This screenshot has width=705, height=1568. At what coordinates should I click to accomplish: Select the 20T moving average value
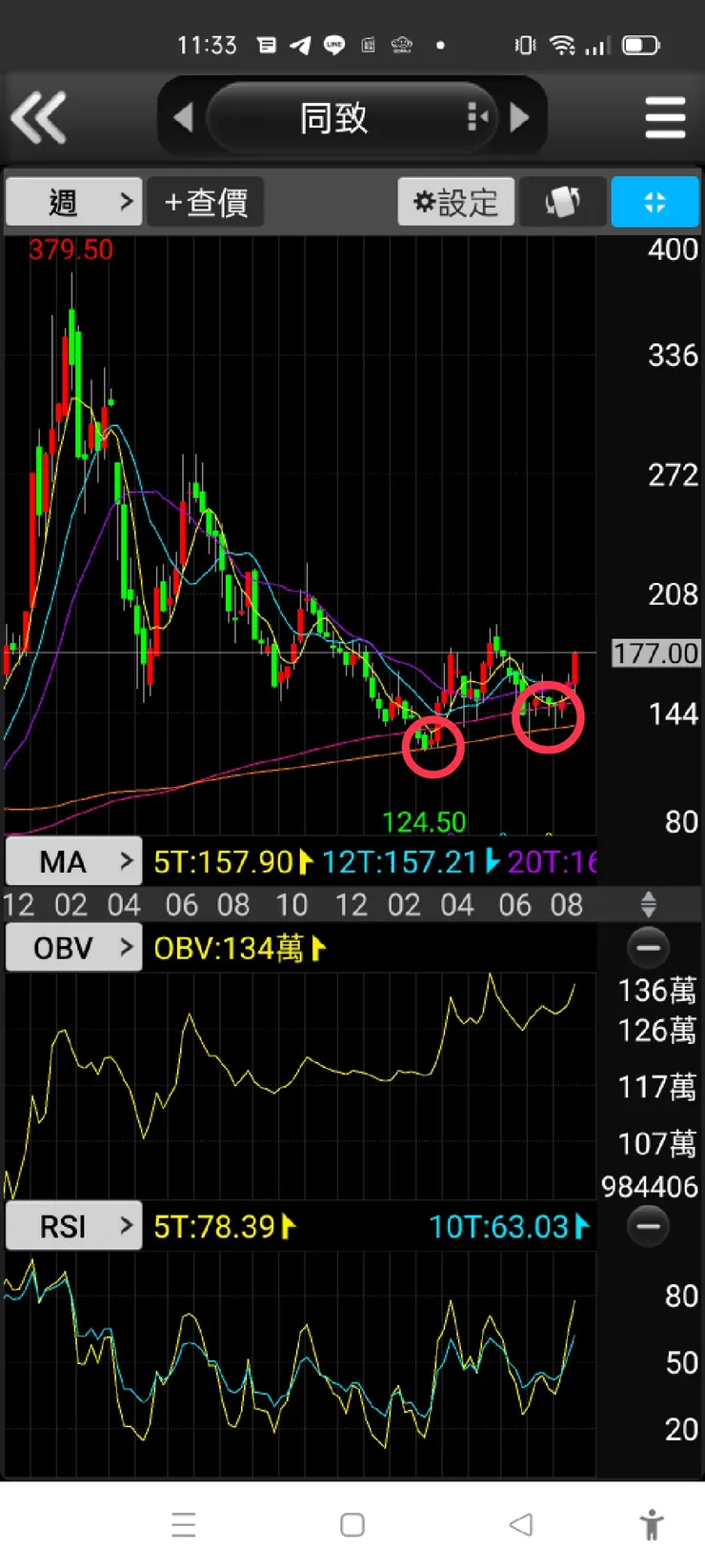[x=552, y=862]
